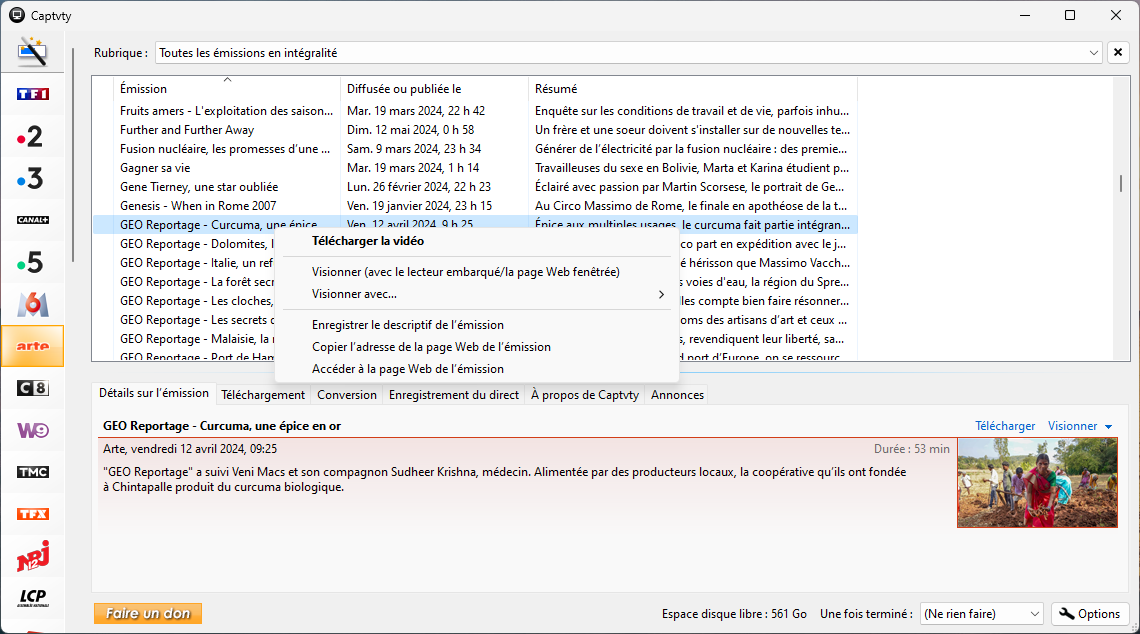Image resolution: width=1140 pixels, height=634 pixels.
Task: Choose 'Accéder à la page Web de l'émission'
Action: coord(477,369)
